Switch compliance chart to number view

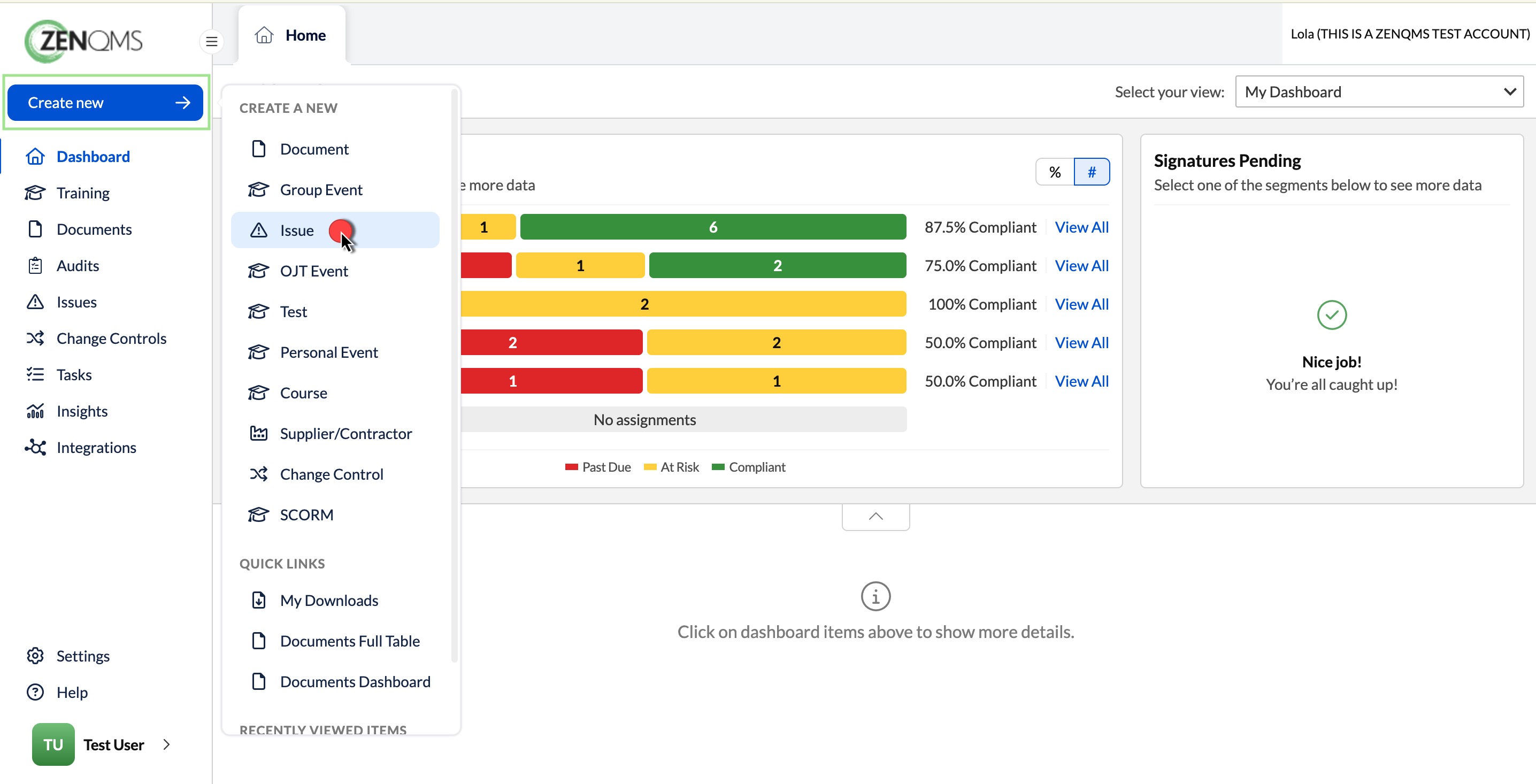pos(1092,172)
